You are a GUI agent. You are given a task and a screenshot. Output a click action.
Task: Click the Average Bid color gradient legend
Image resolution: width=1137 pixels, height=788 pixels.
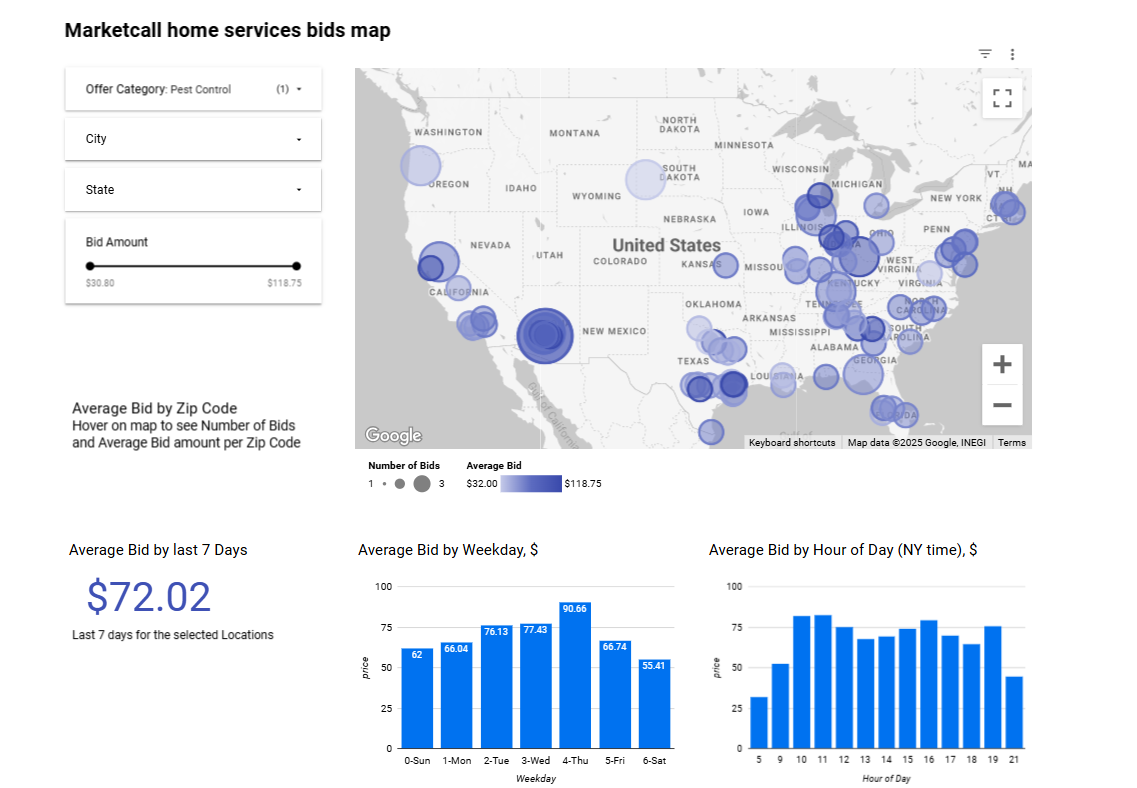click(x=531, y=484)
